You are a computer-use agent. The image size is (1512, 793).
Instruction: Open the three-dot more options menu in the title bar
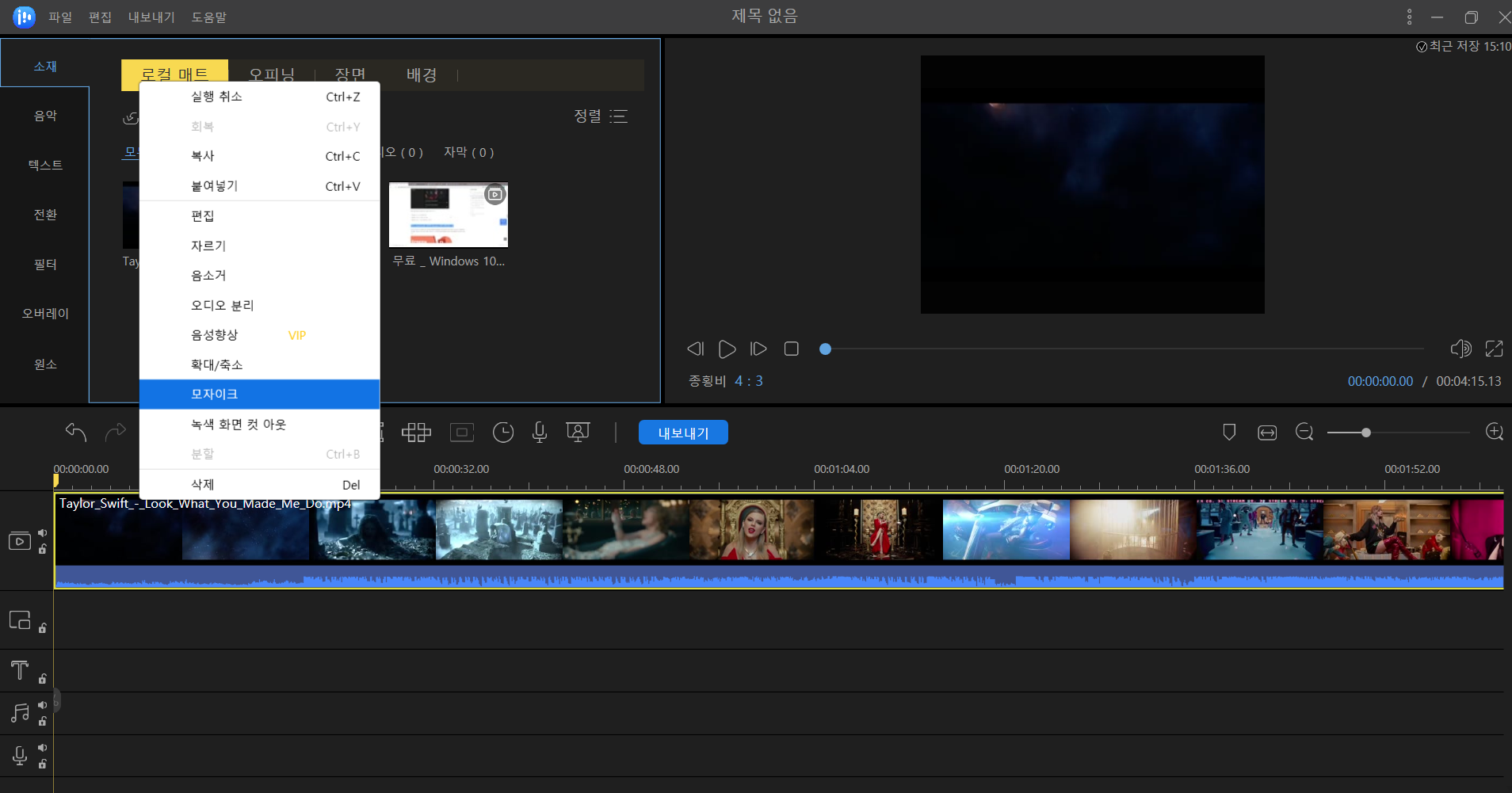(x=1409, y=17)
